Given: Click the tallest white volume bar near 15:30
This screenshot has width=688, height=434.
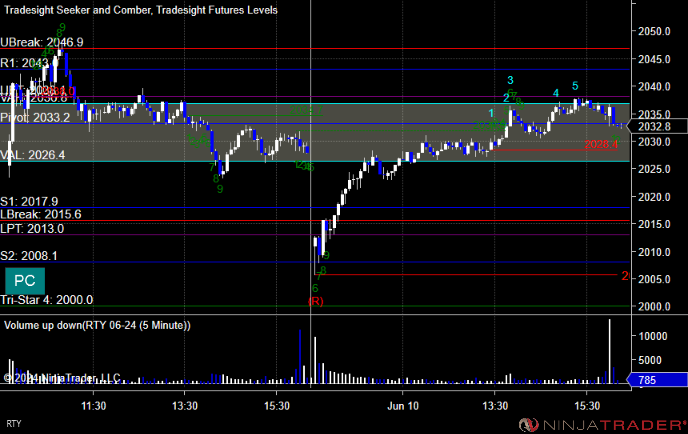Looking at the screenshot, I should 609,352.
